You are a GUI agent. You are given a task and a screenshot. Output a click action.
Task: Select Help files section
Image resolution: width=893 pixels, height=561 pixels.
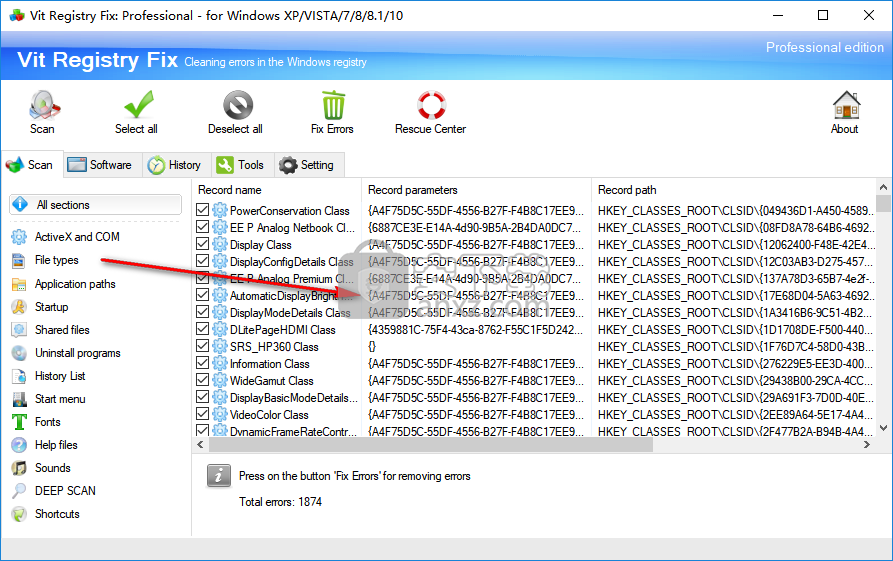coord(56,445)
